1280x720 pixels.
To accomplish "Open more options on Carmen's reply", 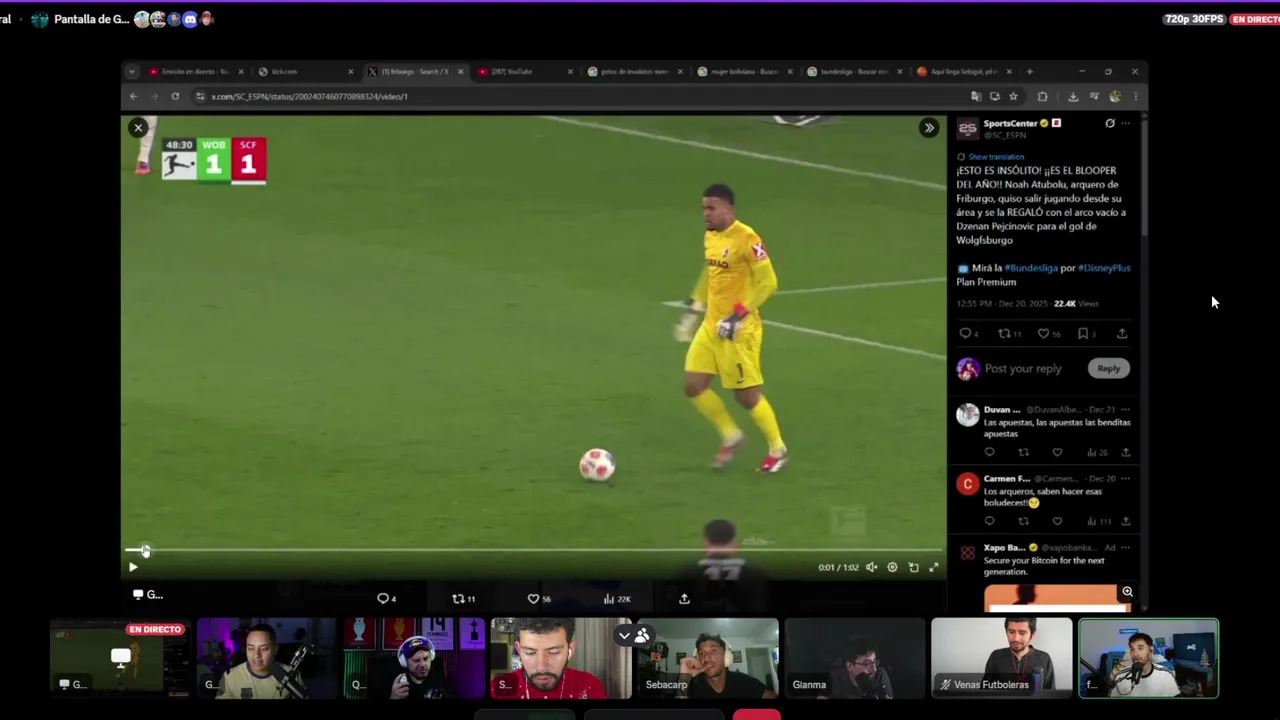I will [x=1125, y=478].
